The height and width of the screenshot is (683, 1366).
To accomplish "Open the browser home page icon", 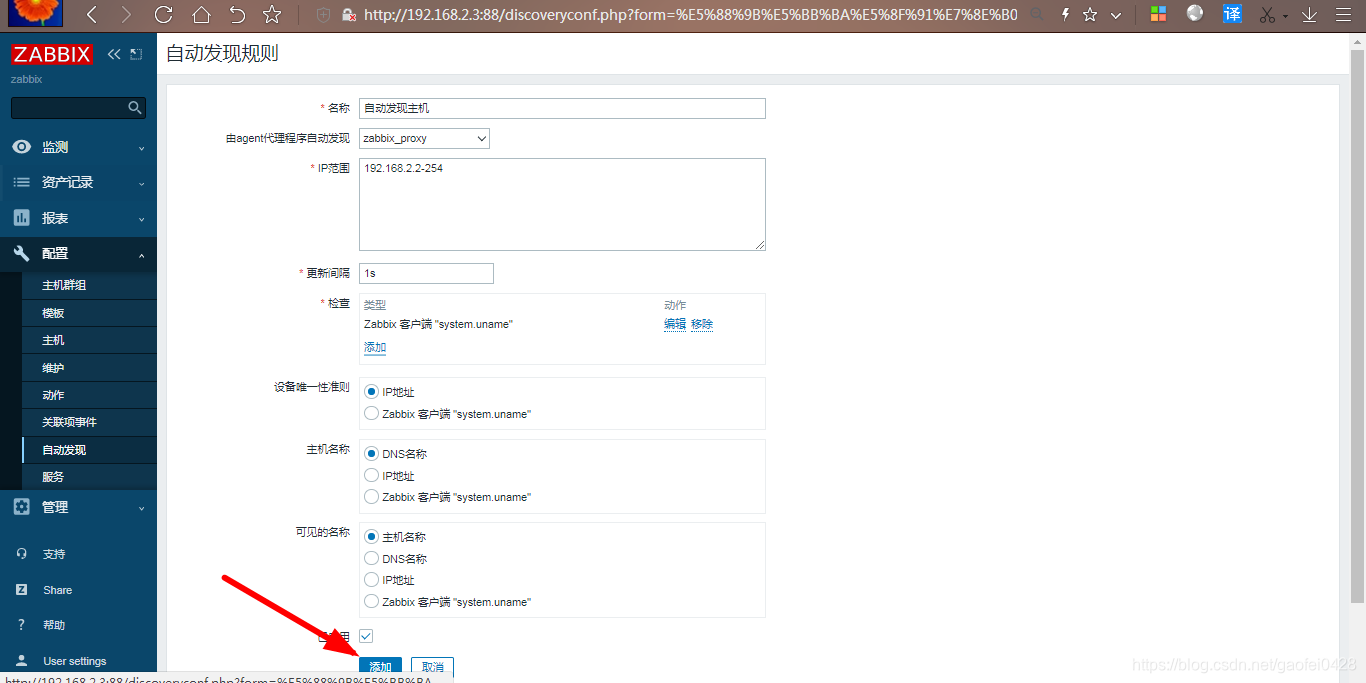I will (201, 15).
